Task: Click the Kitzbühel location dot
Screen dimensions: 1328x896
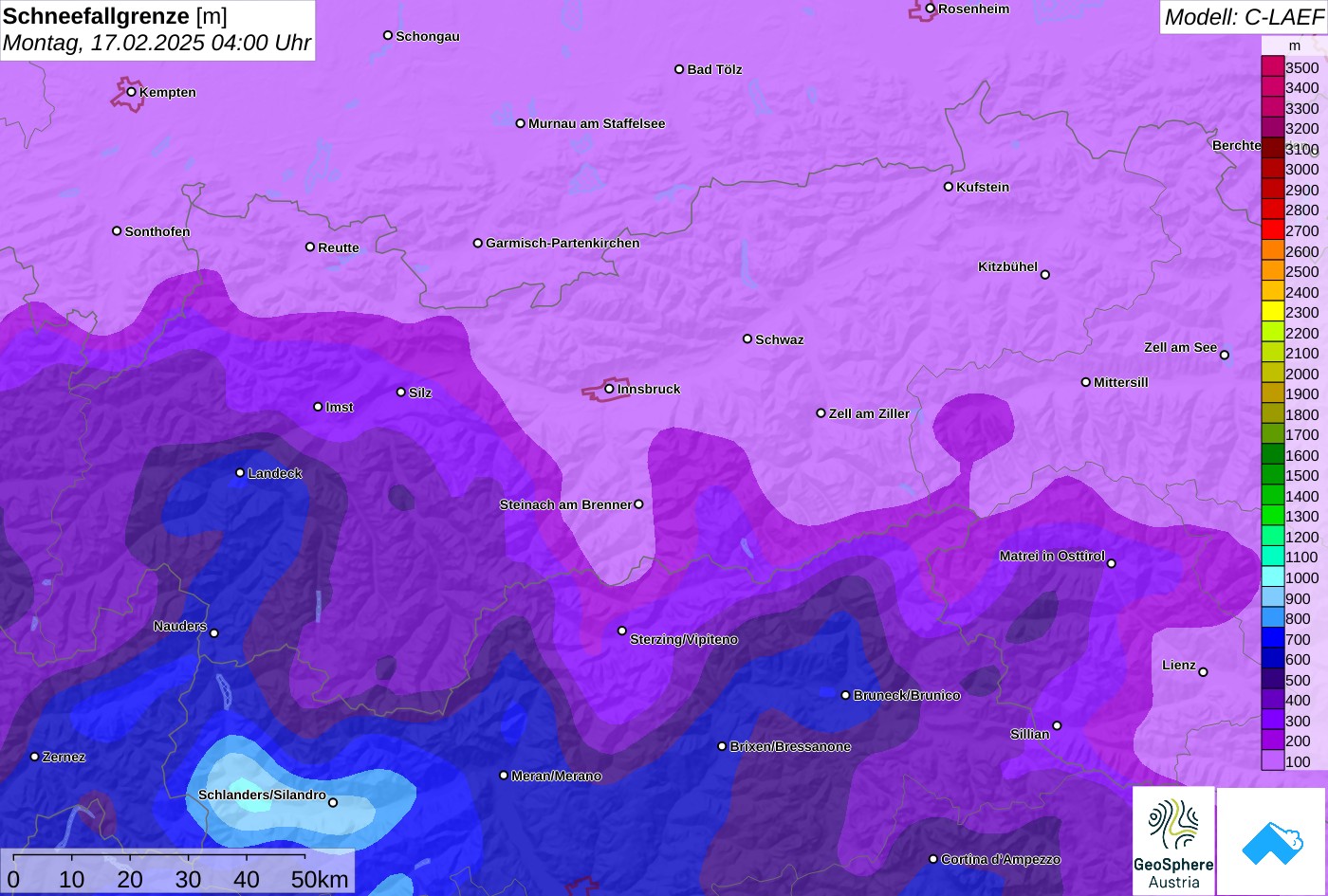Action: (1045, 275)
